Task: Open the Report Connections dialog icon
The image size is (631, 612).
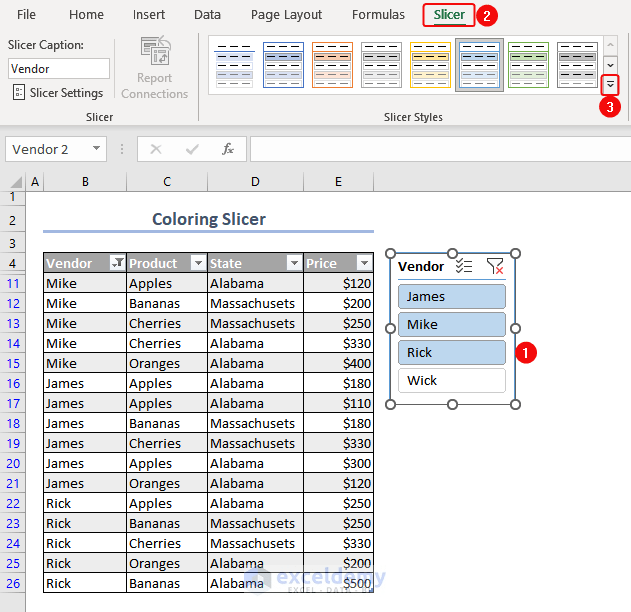Action: point(156,51)
